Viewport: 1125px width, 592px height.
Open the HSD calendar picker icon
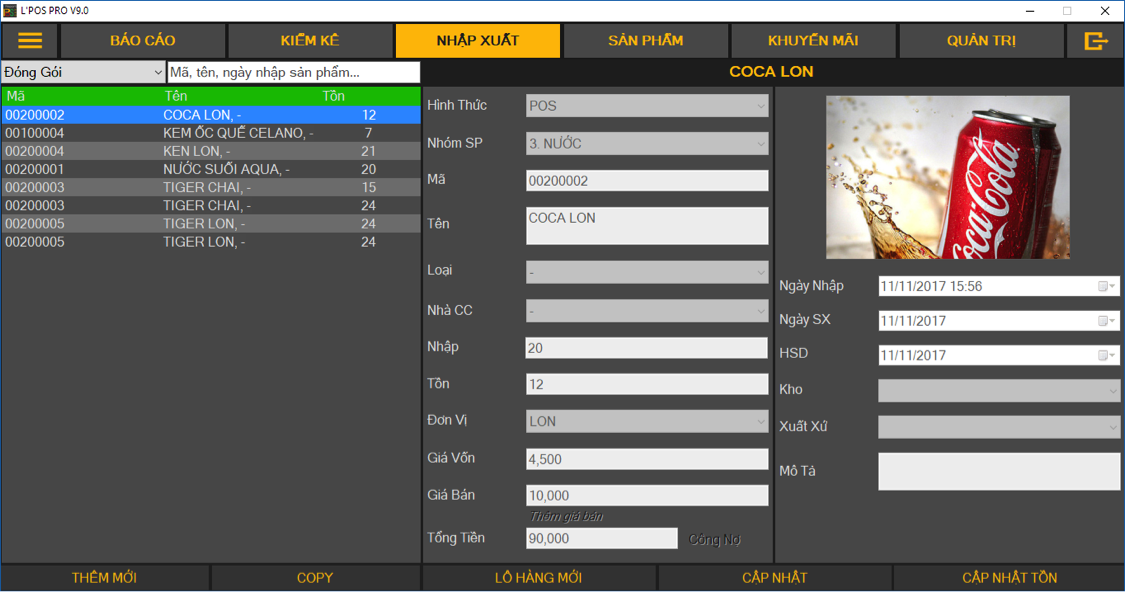click(1106, 355)
